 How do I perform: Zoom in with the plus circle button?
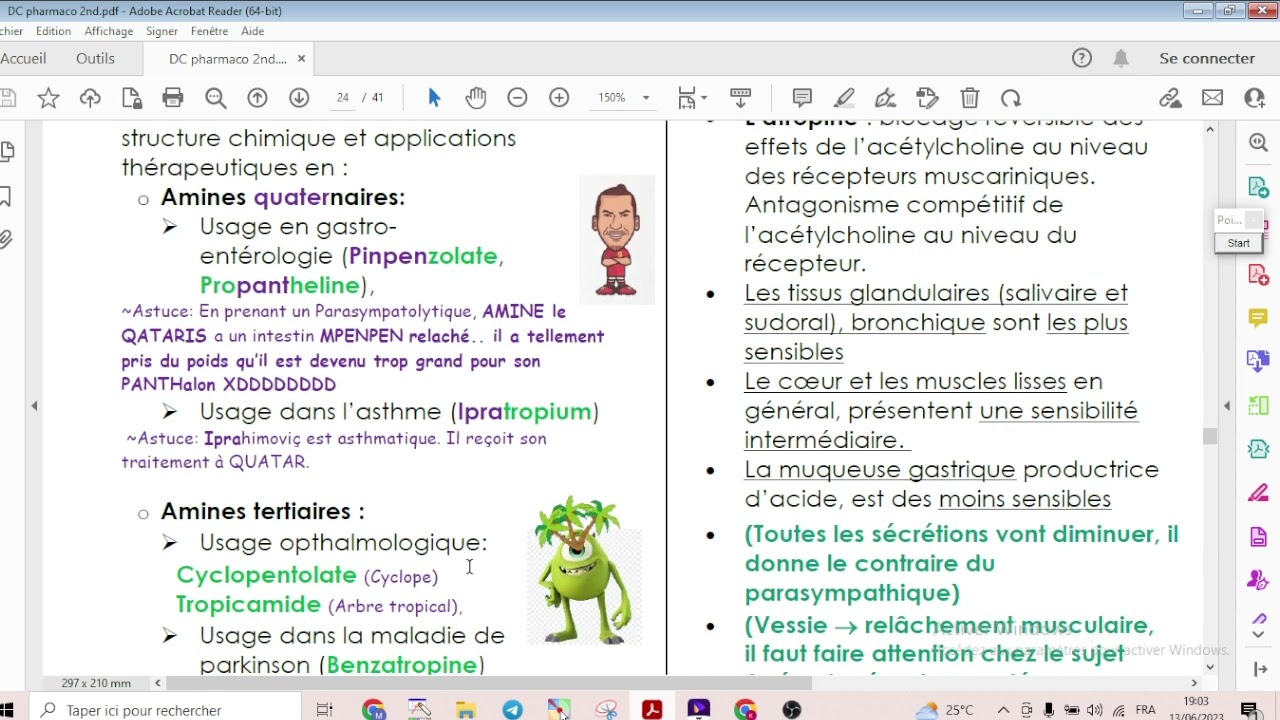(x=559, y=98)
